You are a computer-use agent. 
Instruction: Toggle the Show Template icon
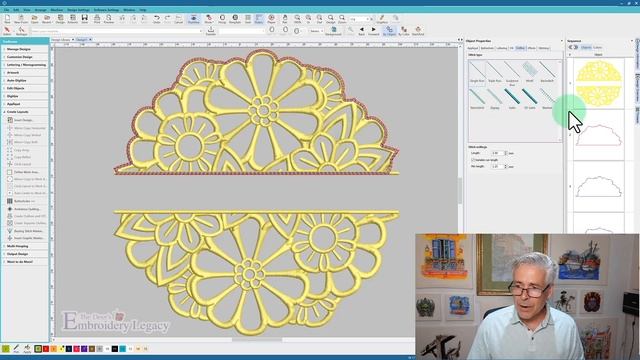pyautogui.click(x=235, y=18)
